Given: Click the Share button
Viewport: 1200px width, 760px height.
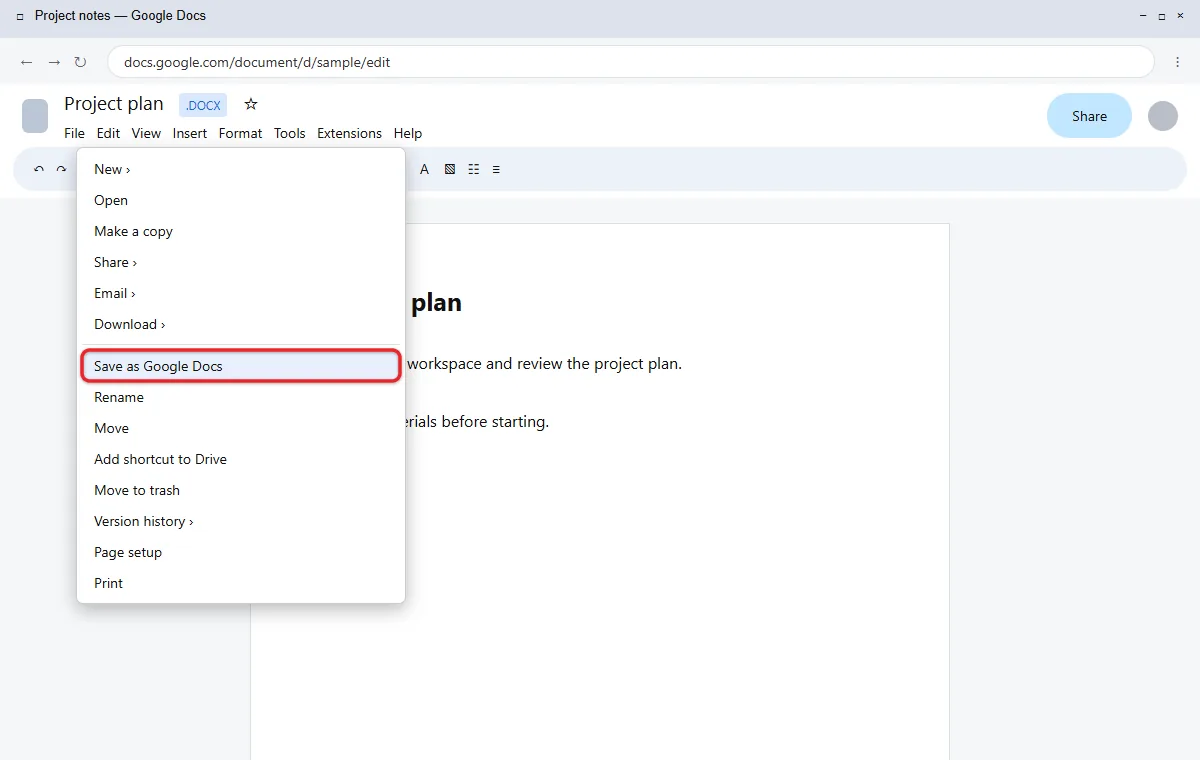Looking at the screenshot, I should 1089,116.
